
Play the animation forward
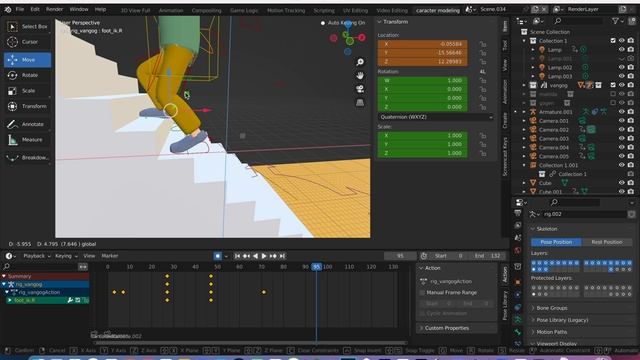tap(264, 256)
